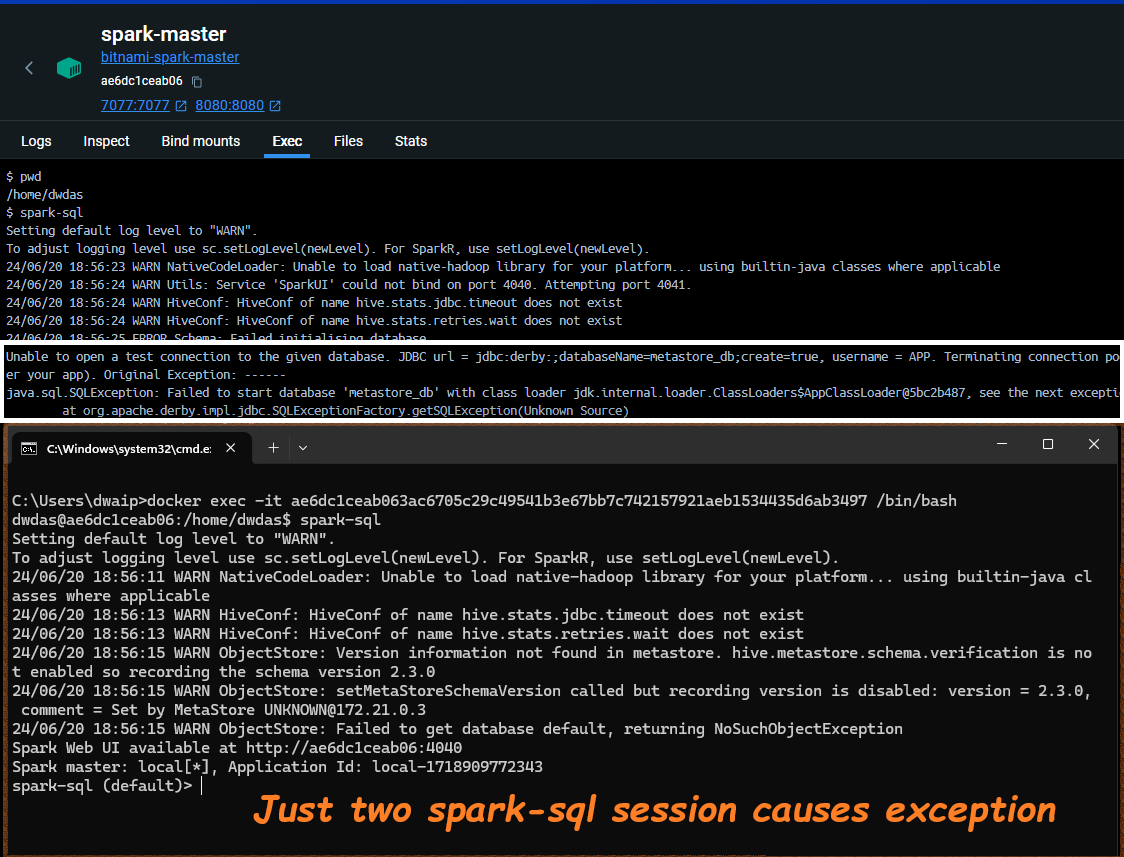1124x857 pixels.
Task: Click the java.sql.SQLException line
Action: 562,393
